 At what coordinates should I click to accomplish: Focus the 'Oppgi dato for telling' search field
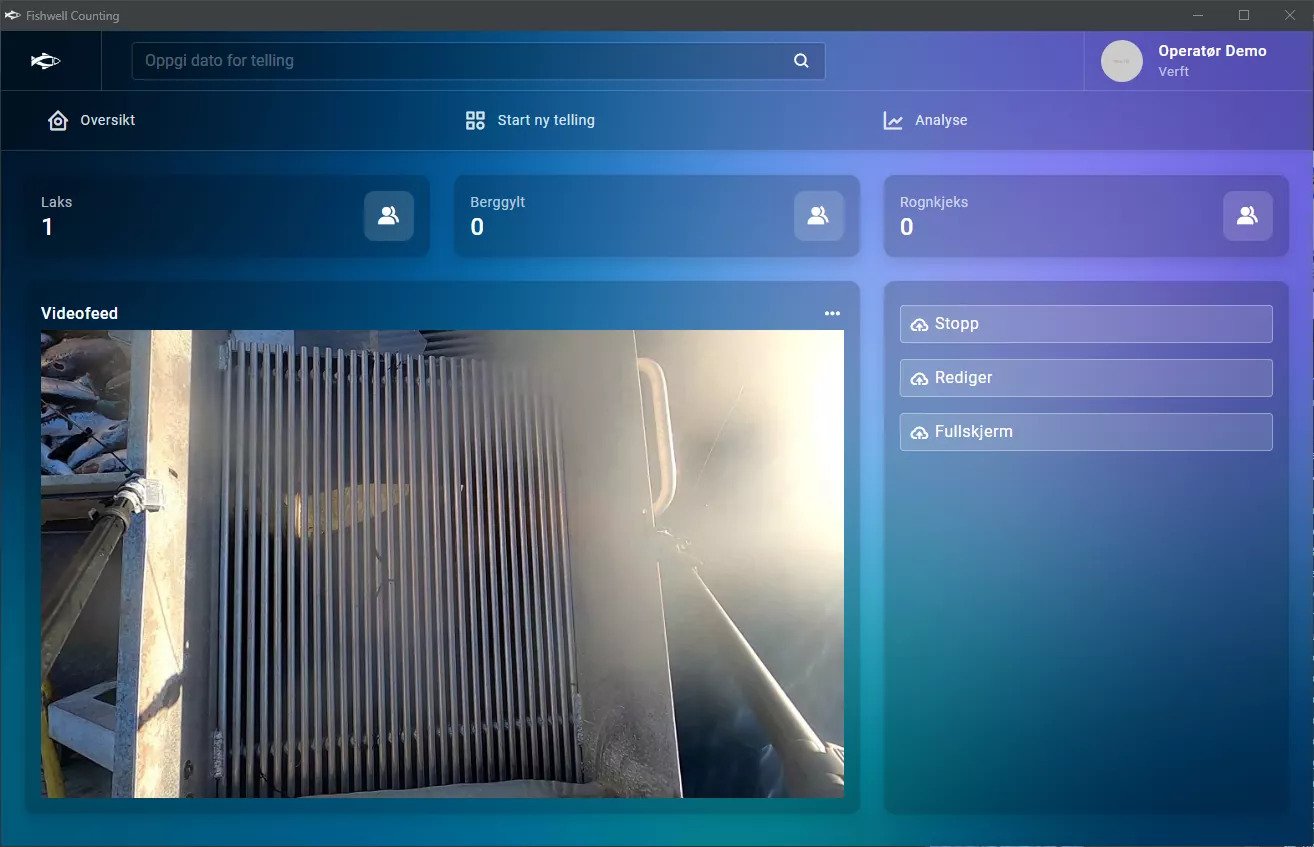[x=478, y=60]
